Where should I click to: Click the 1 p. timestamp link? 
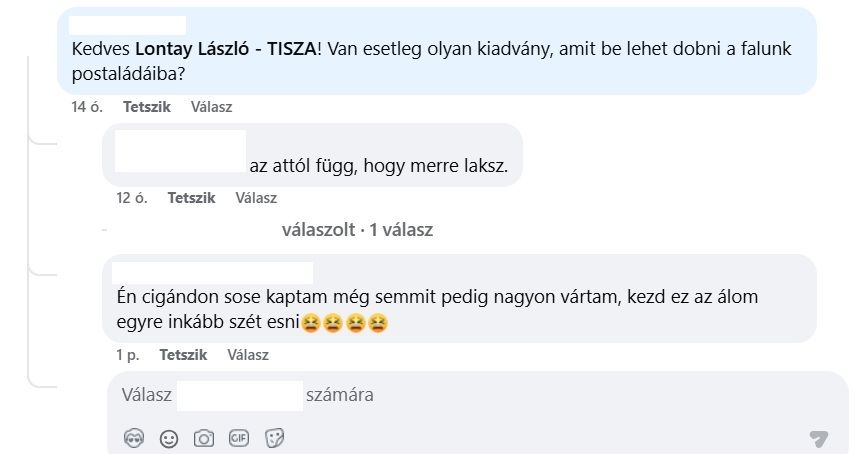tap(127, 355)
